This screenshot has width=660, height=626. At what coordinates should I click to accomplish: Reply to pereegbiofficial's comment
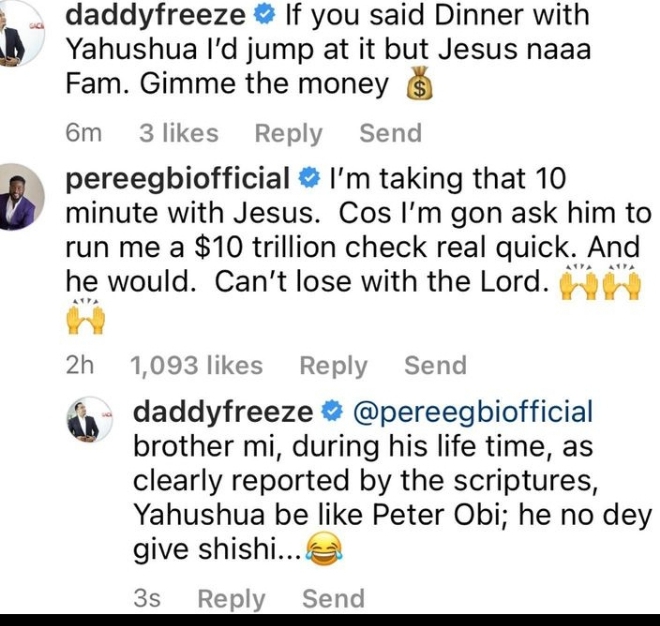tap(334, 366)
